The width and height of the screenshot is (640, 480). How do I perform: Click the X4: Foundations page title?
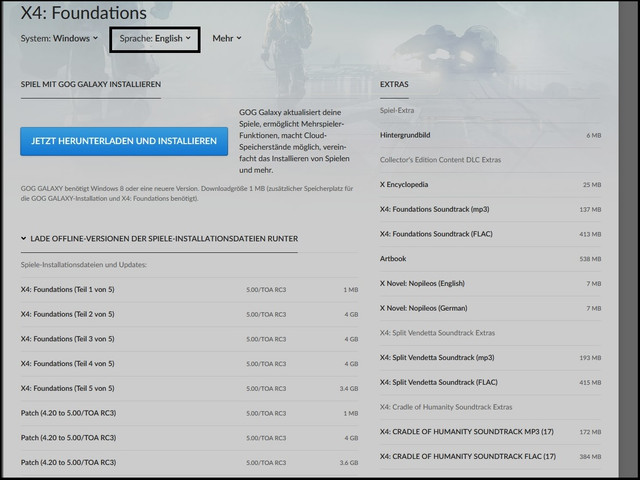[x=84, y=13]
